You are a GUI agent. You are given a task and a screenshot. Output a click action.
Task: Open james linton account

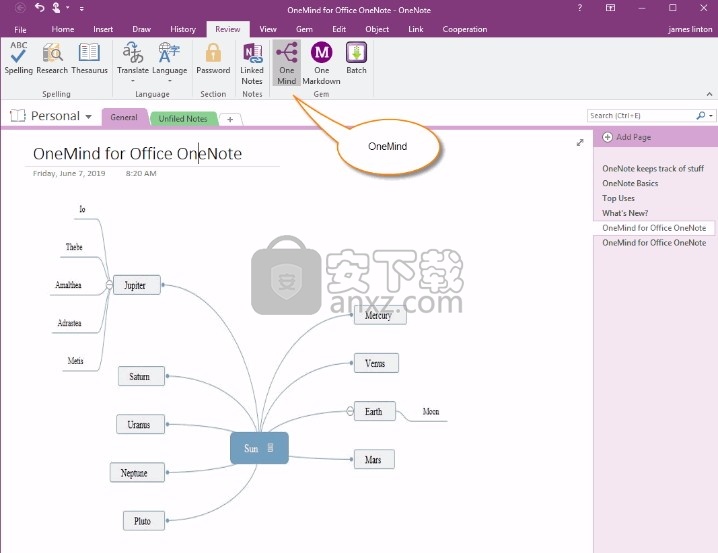[690, 29]
